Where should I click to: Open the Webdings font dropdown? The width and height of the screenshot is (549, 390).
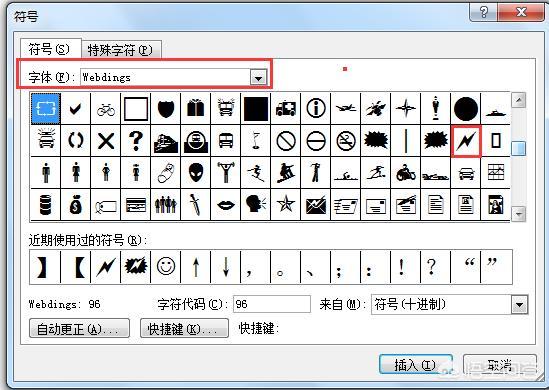point(258,77)
